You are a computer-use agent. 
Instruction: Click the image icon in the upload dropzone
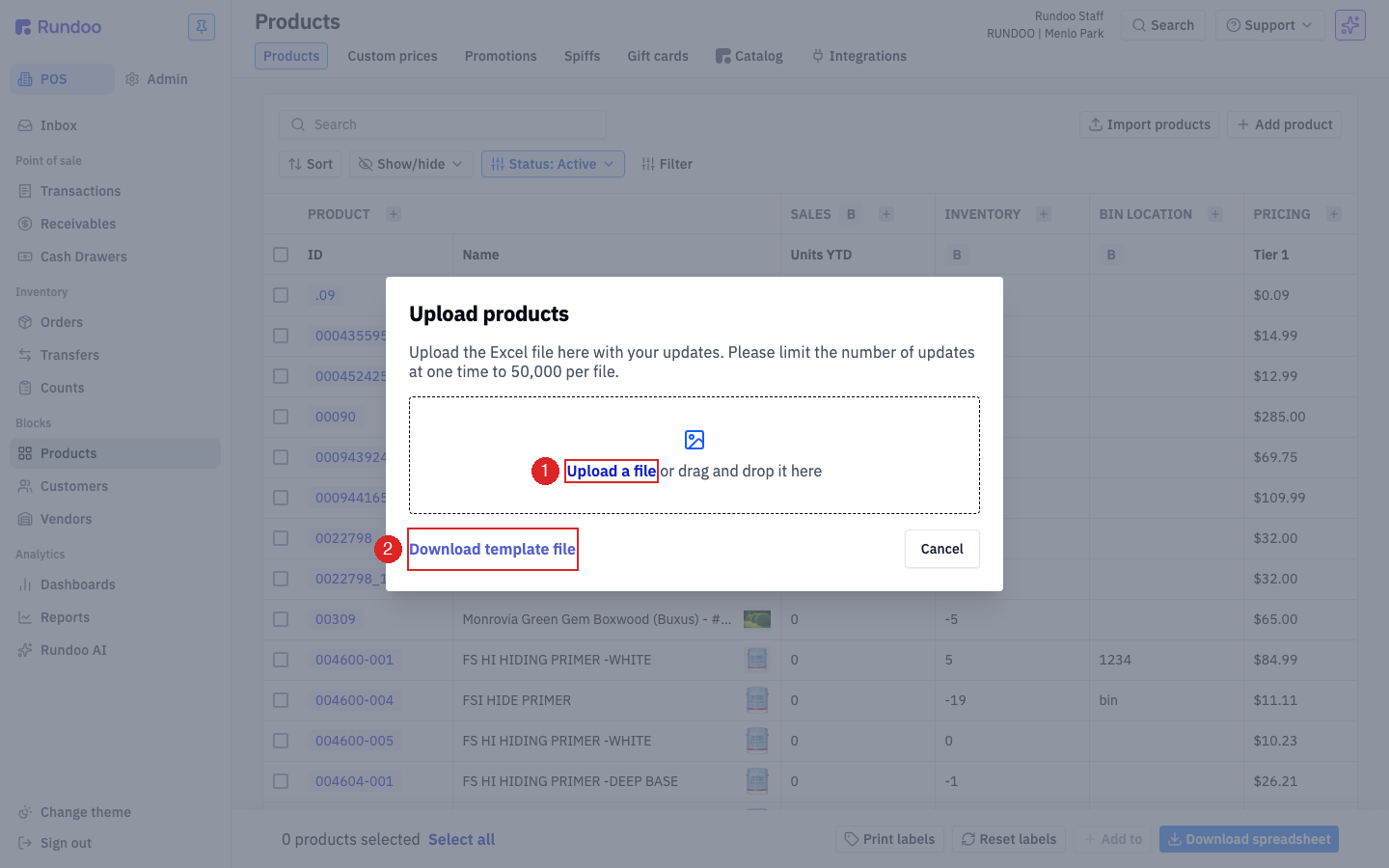[694, 440]
